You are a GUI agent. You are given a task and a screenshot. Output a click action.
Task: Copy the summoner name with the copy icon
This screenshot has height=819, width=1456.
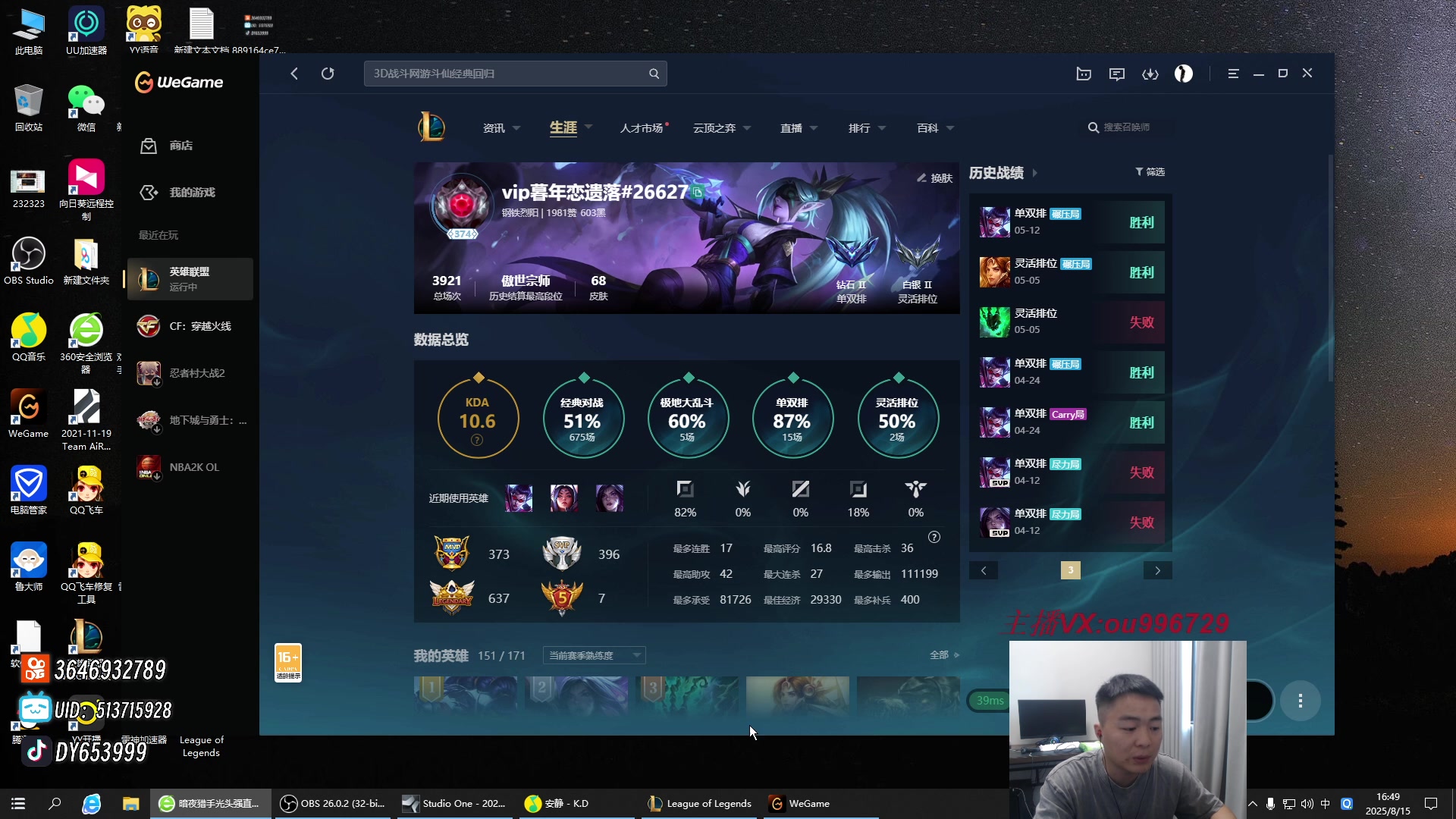[697, 193]
